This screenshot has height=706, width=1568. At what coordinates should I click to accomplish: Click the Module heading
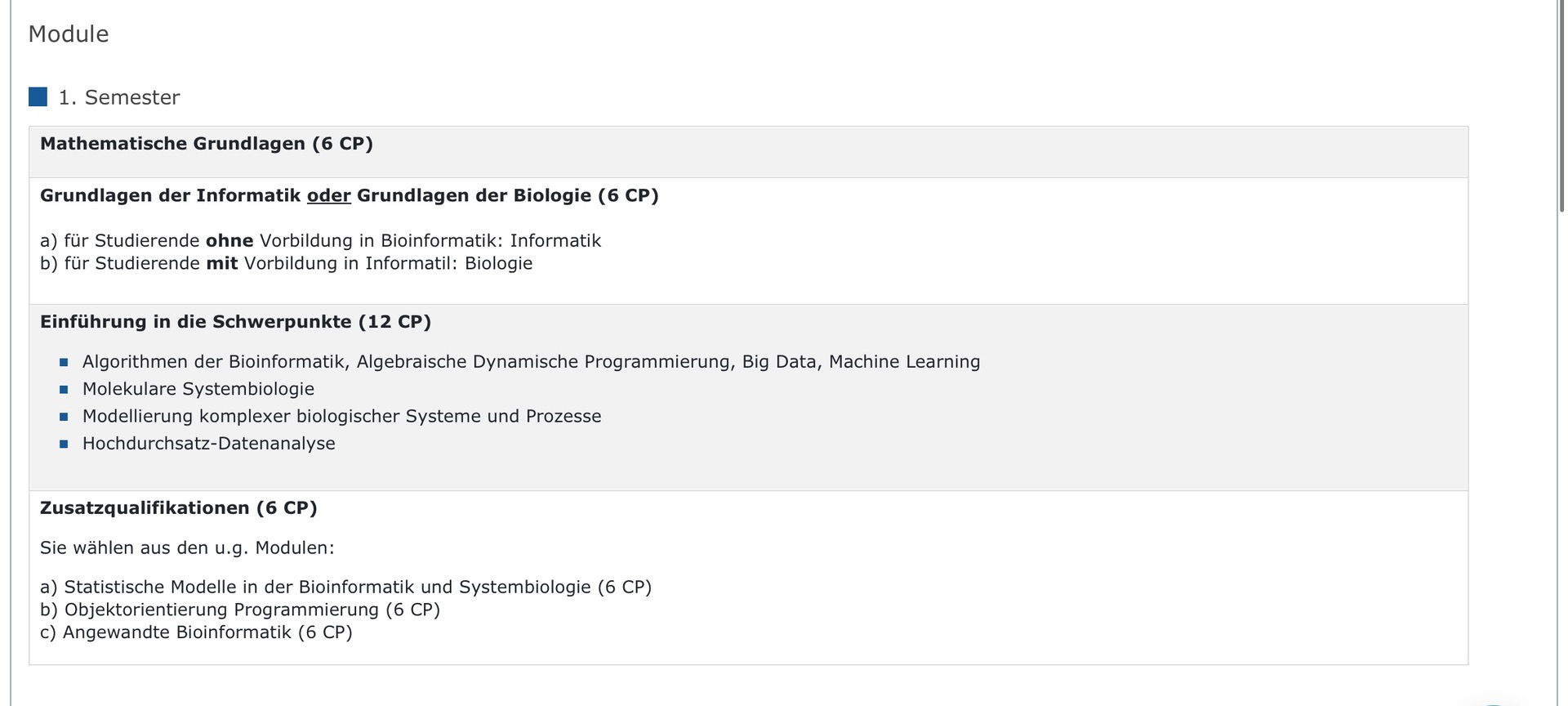pyautogui.click(x=69, y=34)
